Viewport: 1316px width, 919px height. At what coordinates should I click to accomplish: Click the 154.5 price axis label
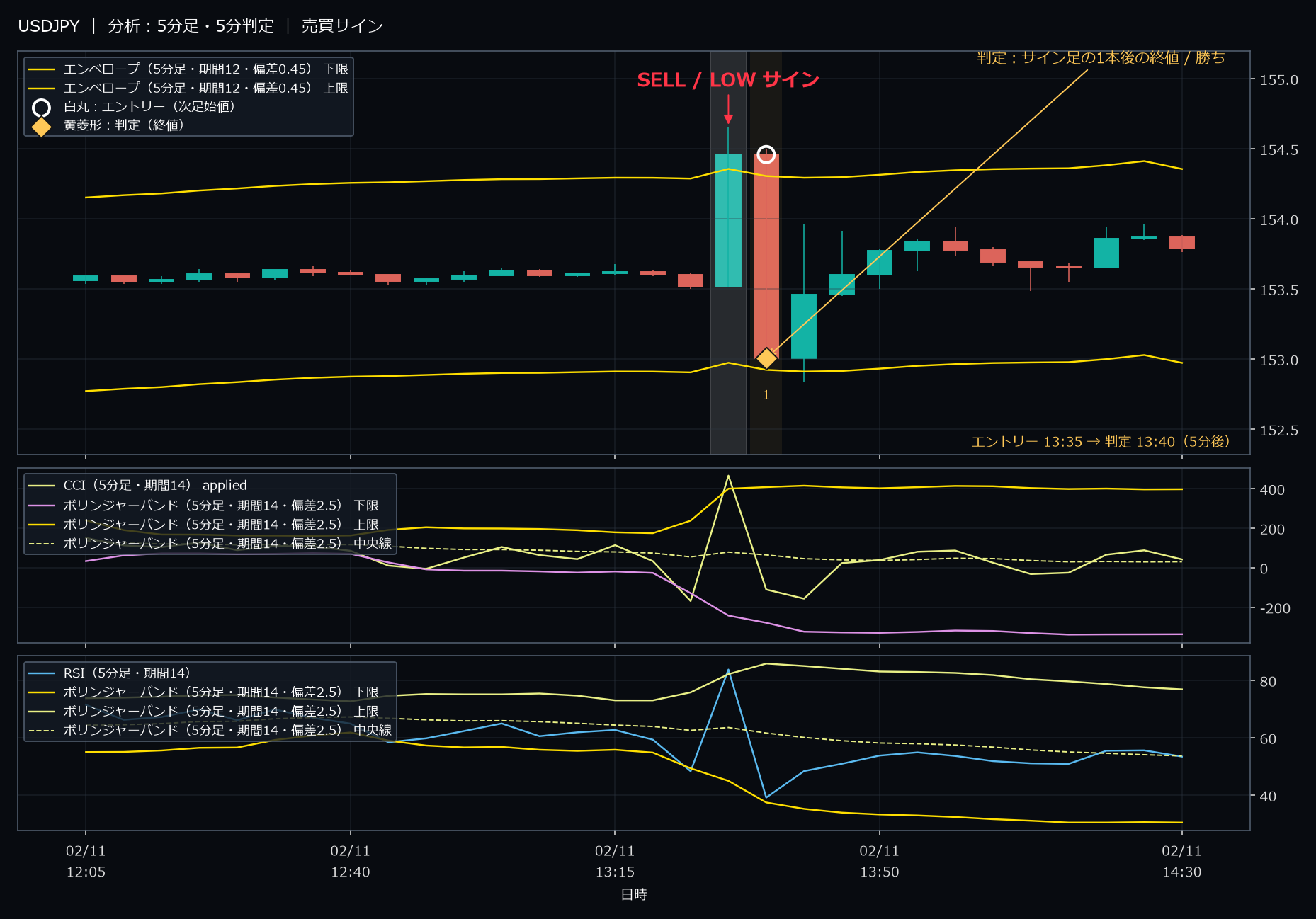click(1278, 150)
